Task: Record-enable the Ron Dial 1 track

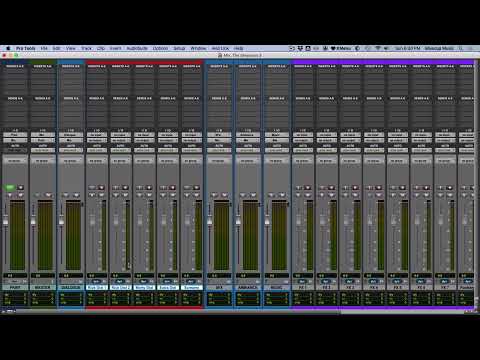Action: point(101,188)
